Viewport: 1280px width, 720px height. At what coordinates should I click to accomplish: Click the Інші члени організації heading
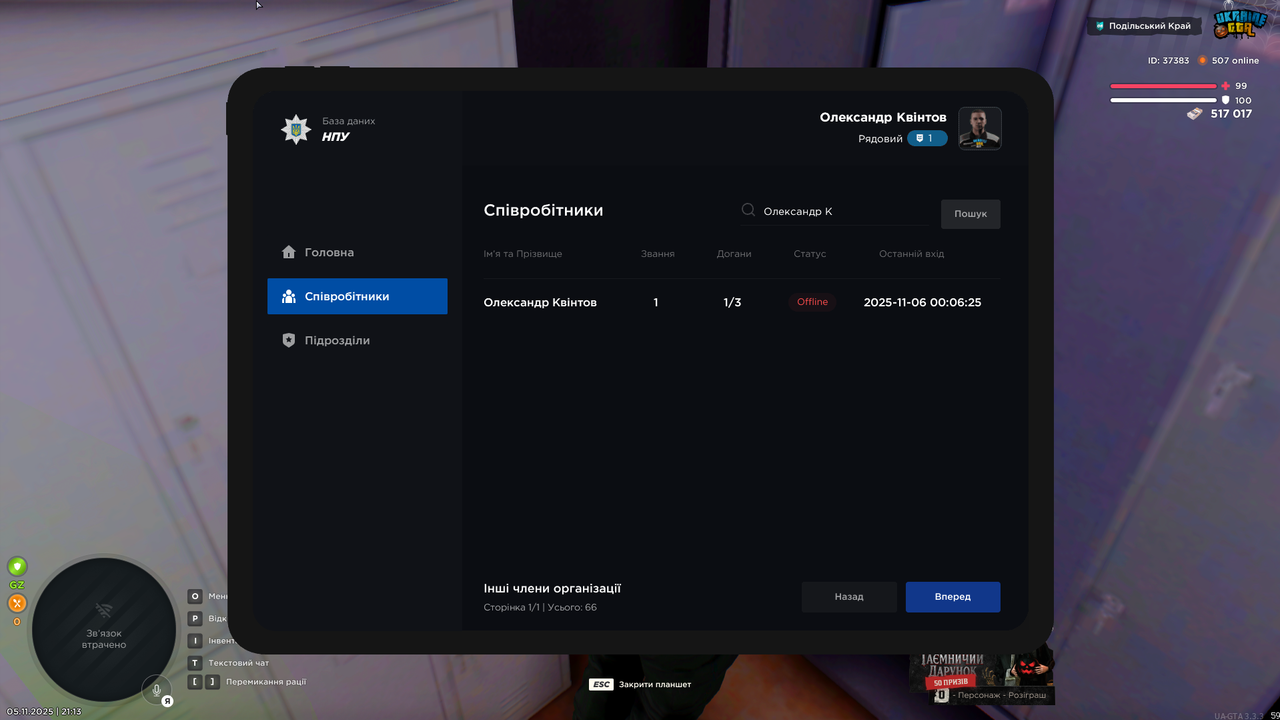[552, 589]
